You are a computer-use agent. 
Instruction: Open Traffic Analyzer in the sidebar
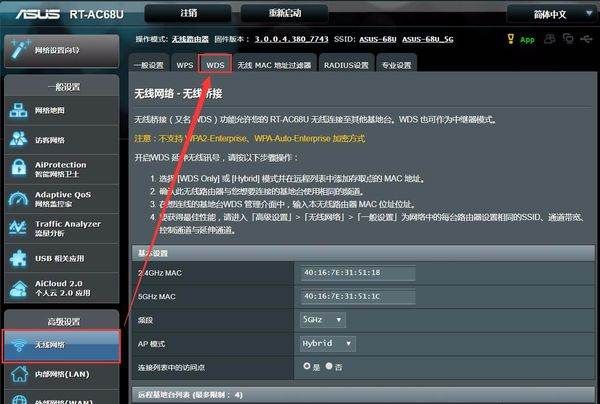[60, 229]
